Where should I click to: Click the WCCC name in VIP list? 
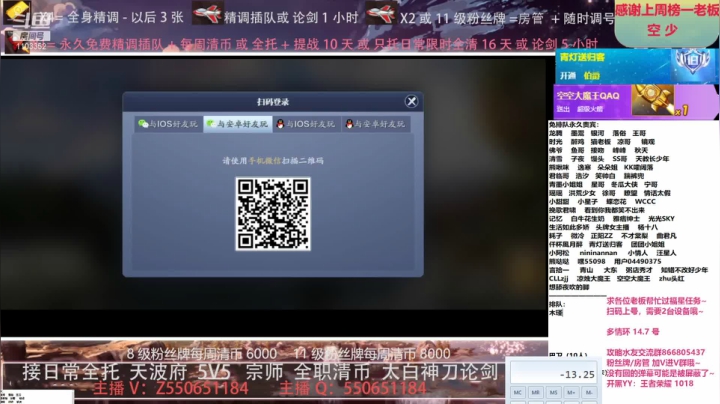[645, 202]
